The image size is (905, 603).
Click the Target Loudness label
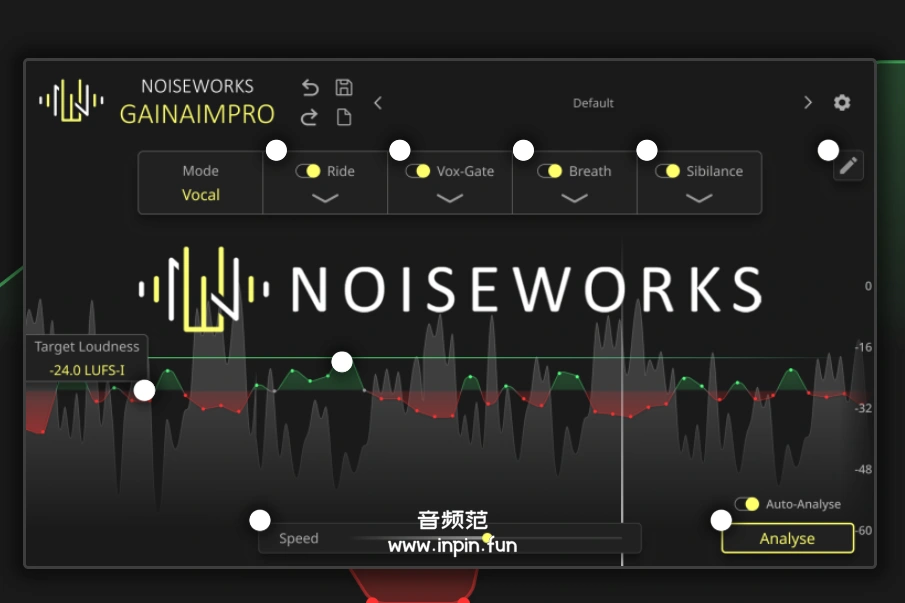click(x=87, y=347)
